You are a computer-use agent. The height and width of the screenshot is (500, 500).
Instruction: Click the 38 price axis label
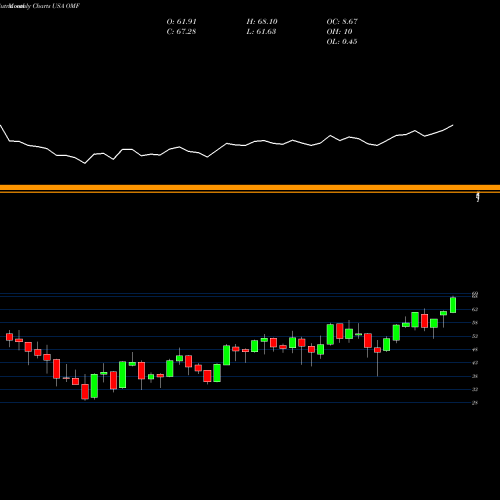point(475,376)
